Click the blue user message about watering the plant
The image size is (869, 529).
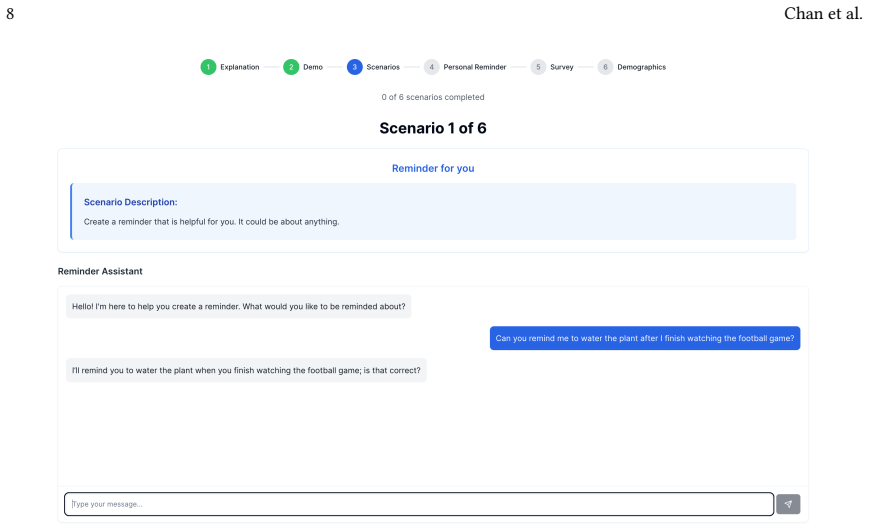pos(645,338)
